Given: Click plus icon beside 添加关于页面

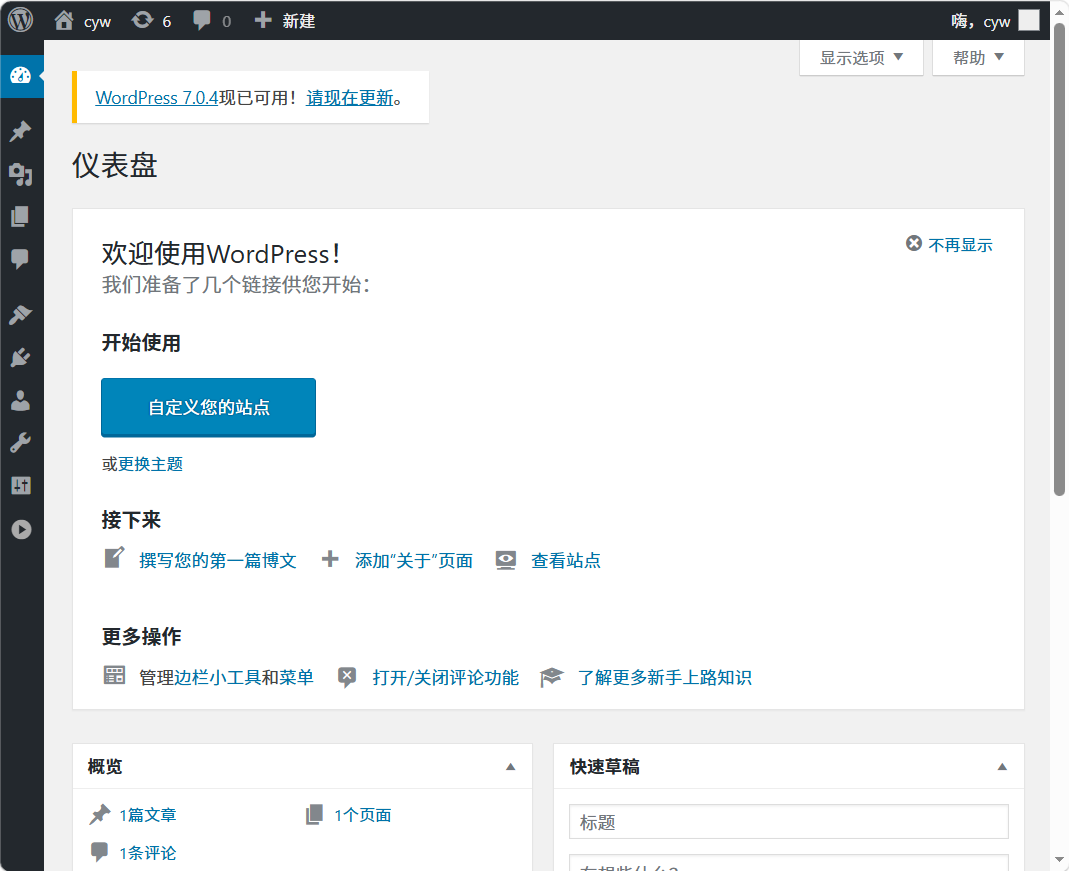Looking at the screenshot, I should (330, 560).
